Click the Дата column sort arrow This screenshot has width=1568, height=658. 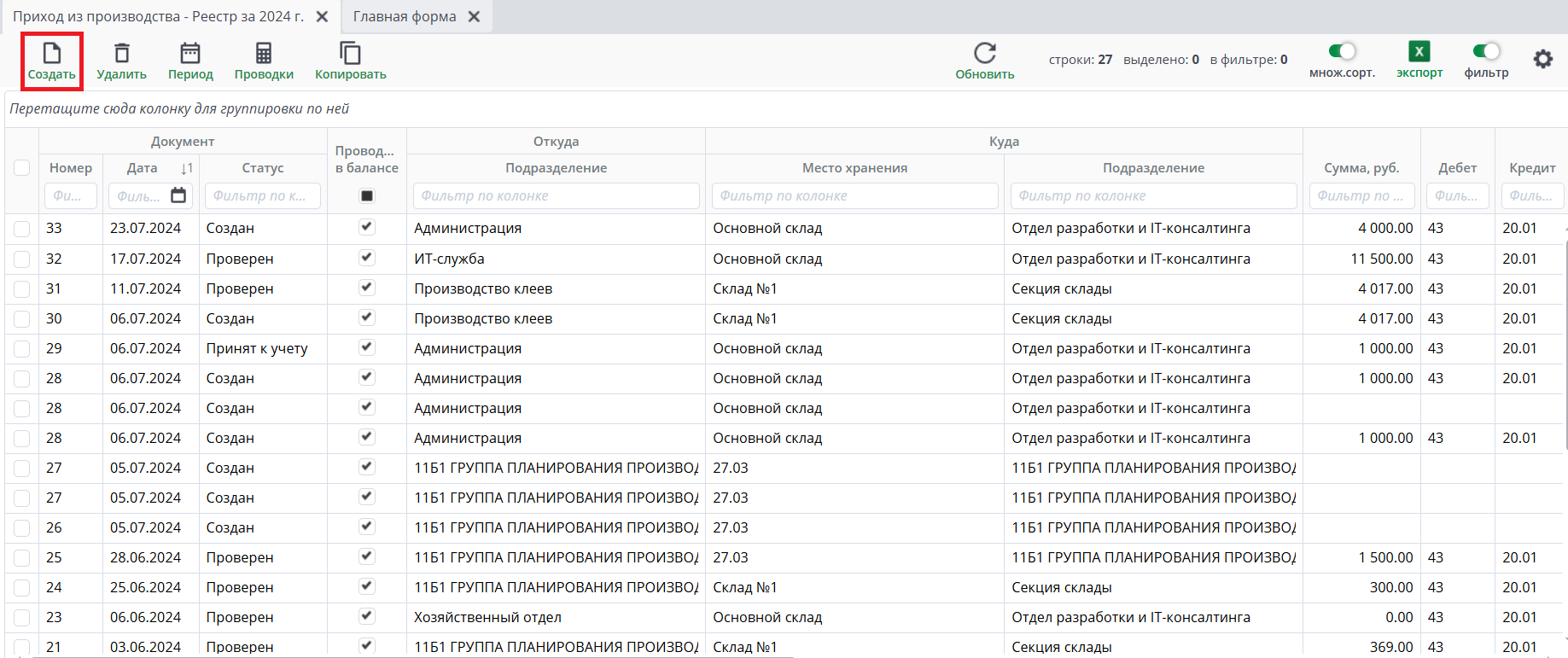pyautogui.click(x=187, y=168)
